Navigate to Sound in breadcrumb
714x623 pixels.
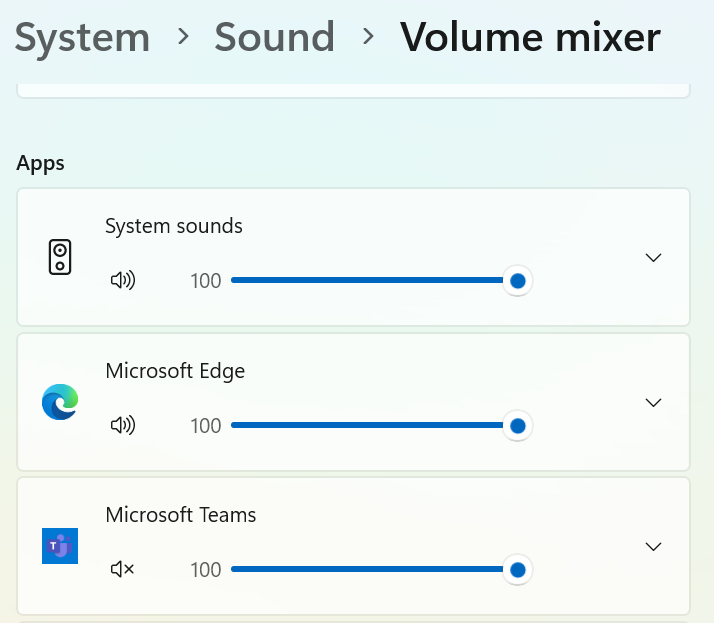tap(275, 37)
